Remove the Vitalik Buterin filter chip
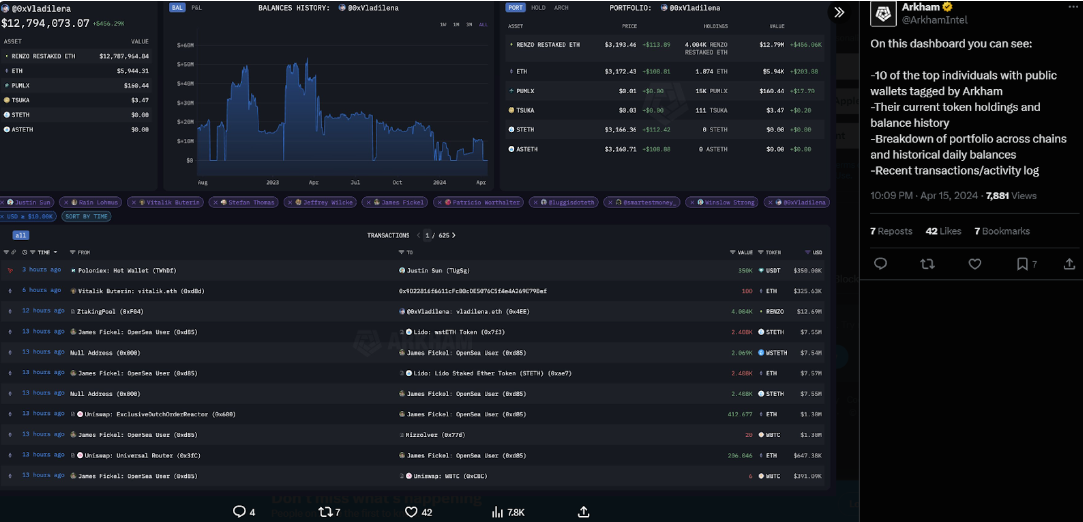 134,202
